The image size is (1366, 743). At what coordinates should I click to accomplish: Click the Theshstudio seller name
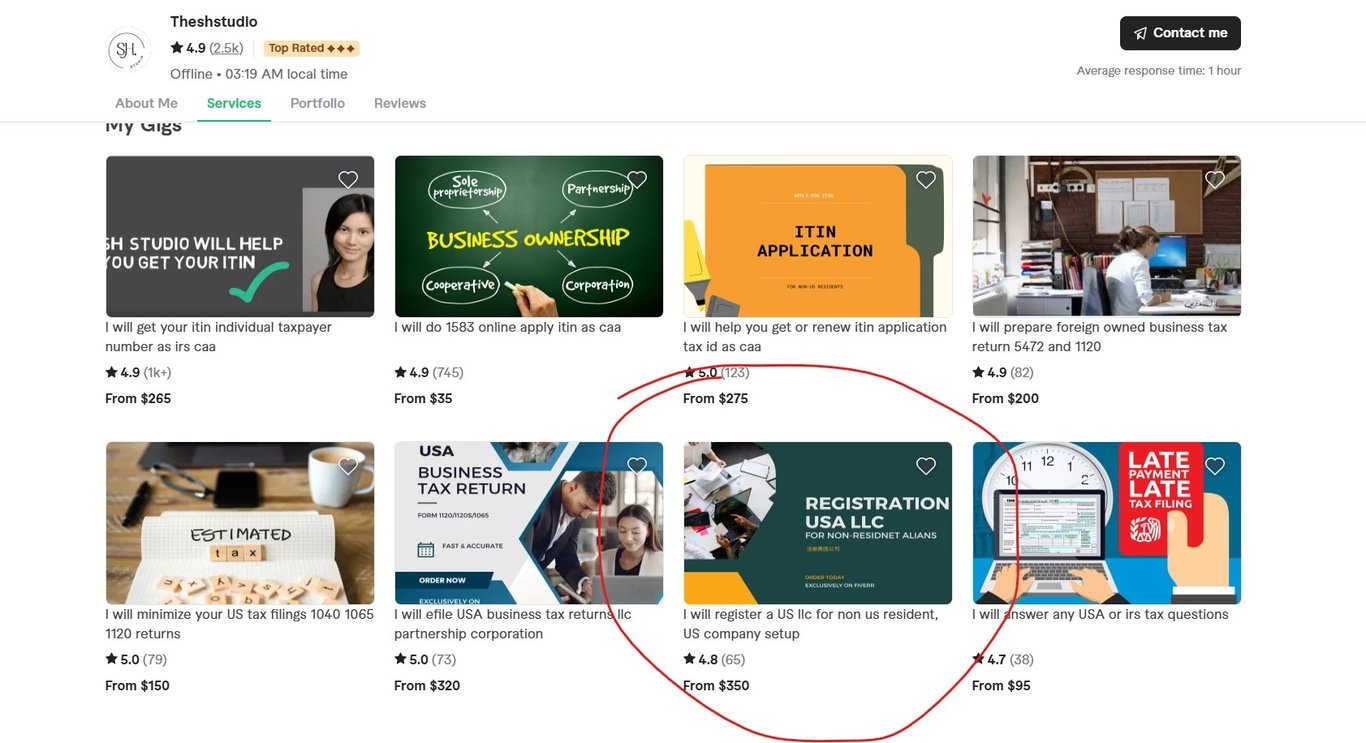pos(213,21)
